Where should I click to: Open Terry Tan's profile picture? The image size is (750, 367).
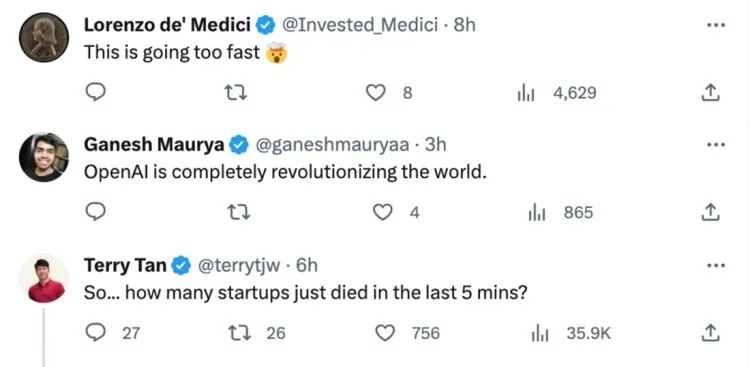click(x=44, y=278)
